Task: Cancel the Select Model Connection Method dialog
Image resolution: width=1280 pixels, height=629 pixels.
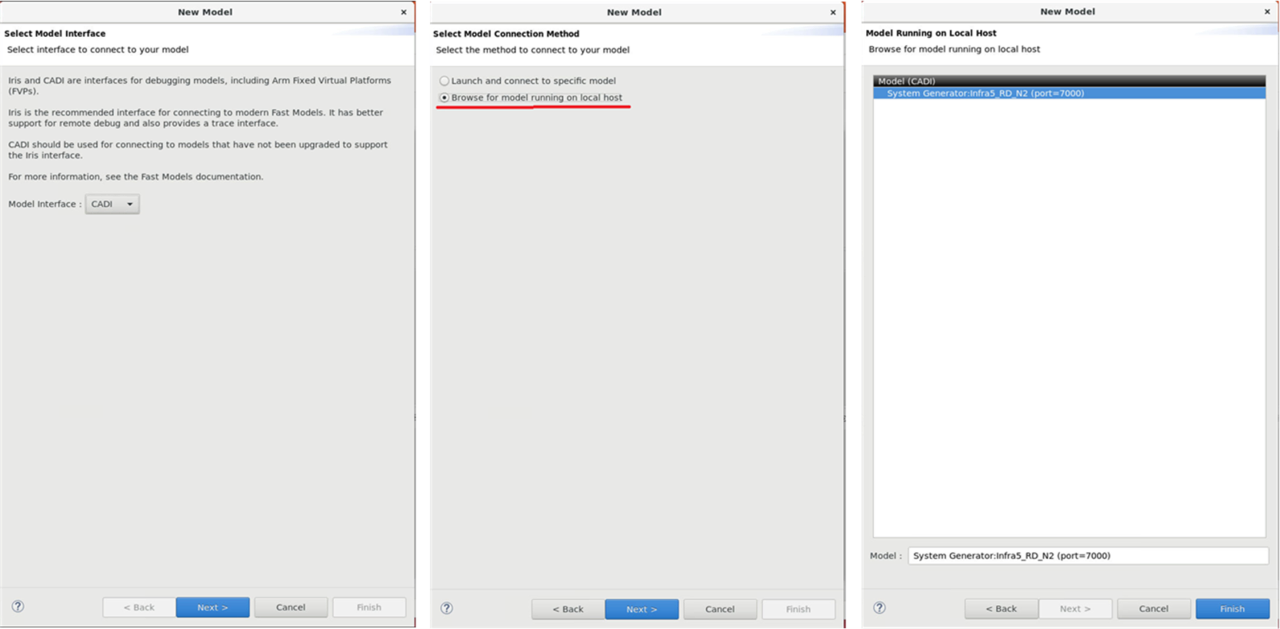Action: (x=720, y=609)
